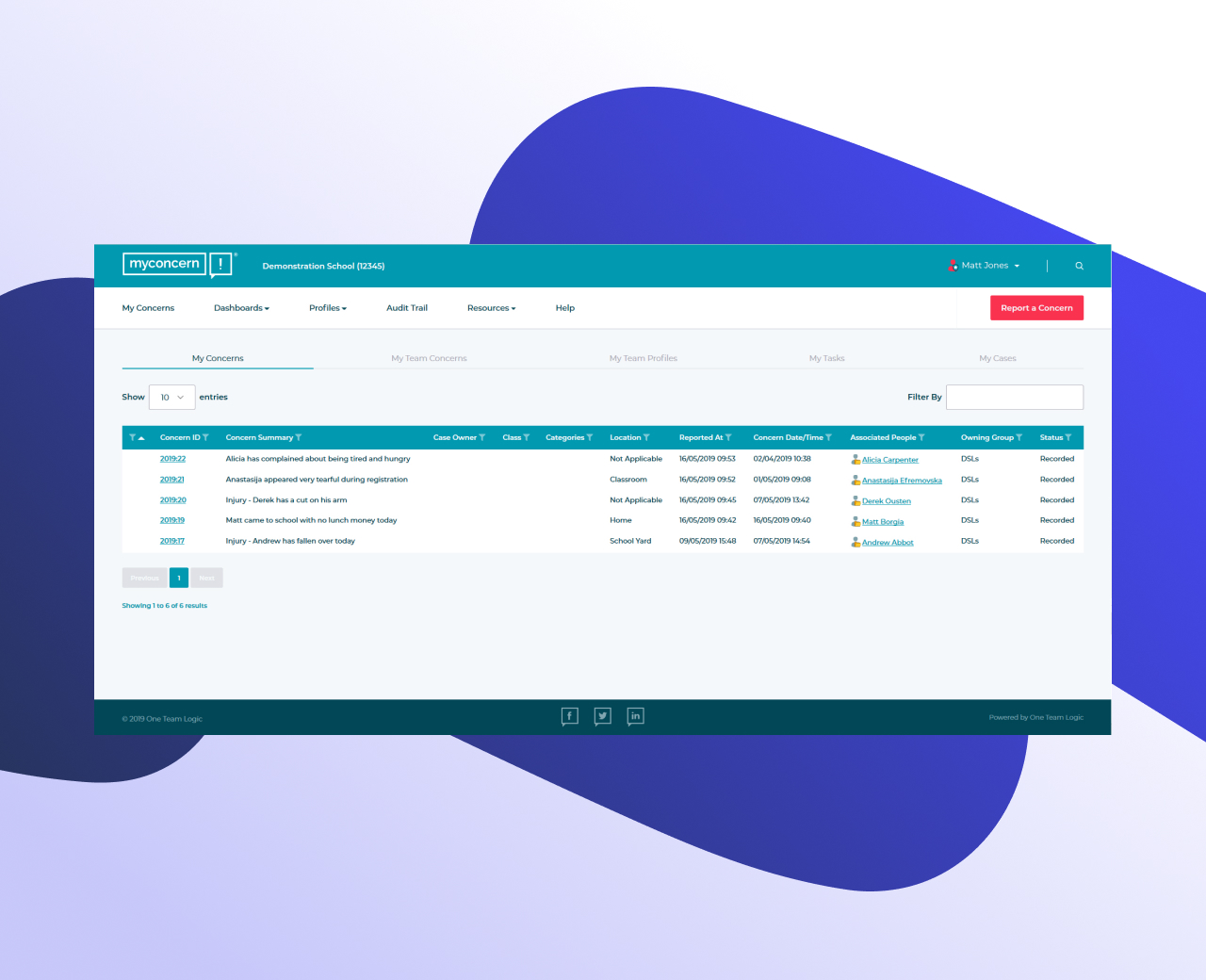Open the entries-per-page dropdown showing 10
Screen dimensions: 1206x980
[171, 398]
